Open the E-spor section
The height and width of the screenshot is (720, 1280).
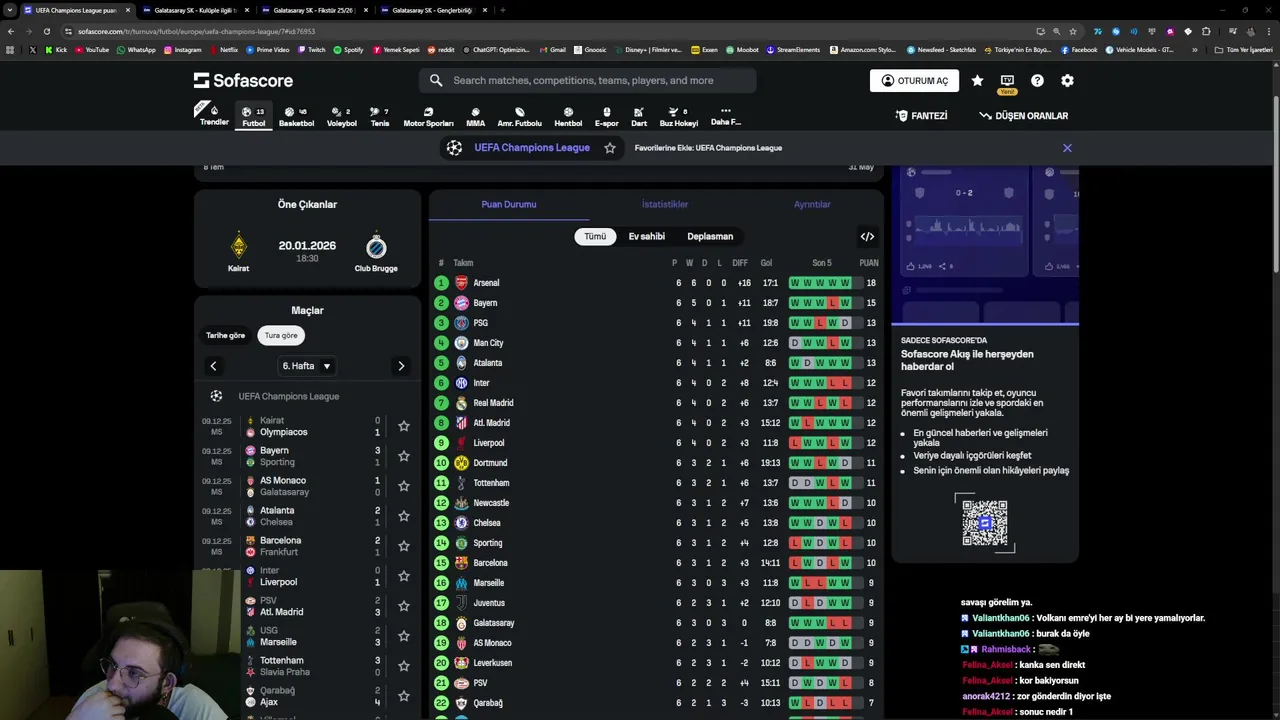[606, 116]
